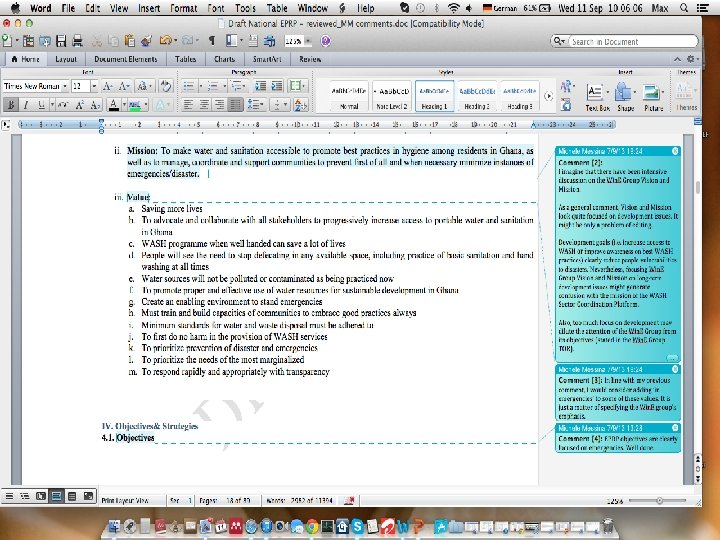
Task: Show track changes icon in status bar
Action: pyautogui.click(x=349, y=501)
